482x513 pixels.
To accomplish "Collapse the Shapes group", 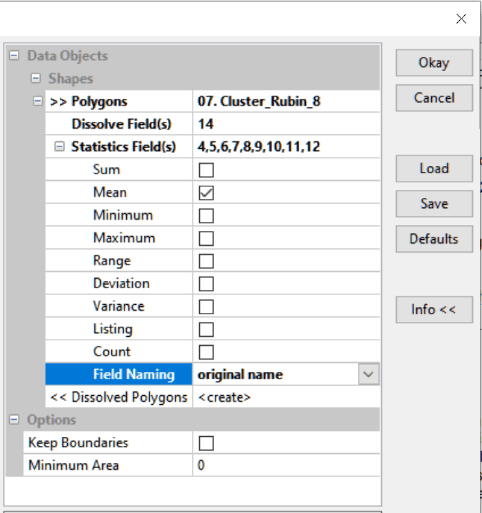I will click(x=35, y=78).
